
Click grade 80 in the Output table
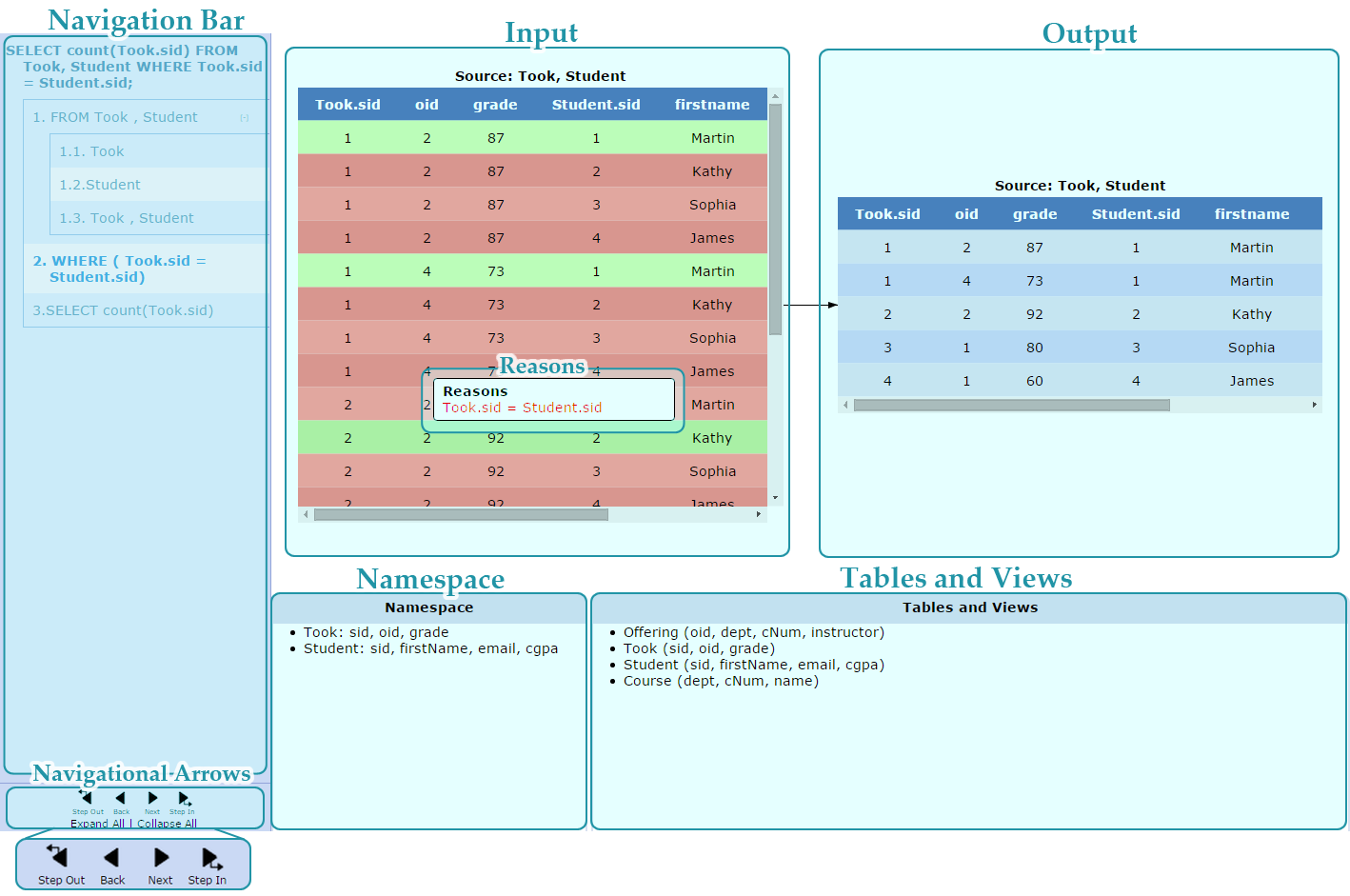click(x=1035, y=348)
